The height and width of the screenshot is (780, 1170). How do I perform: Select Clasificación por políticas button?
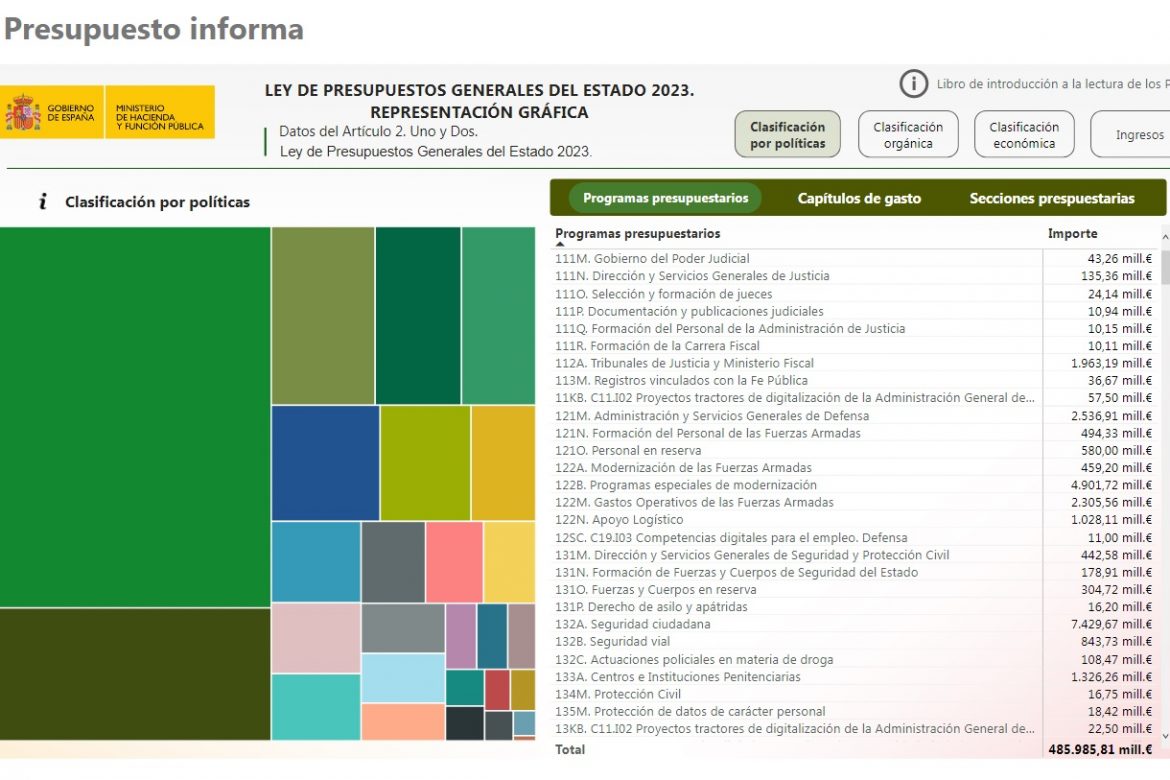tap(787, 134)
